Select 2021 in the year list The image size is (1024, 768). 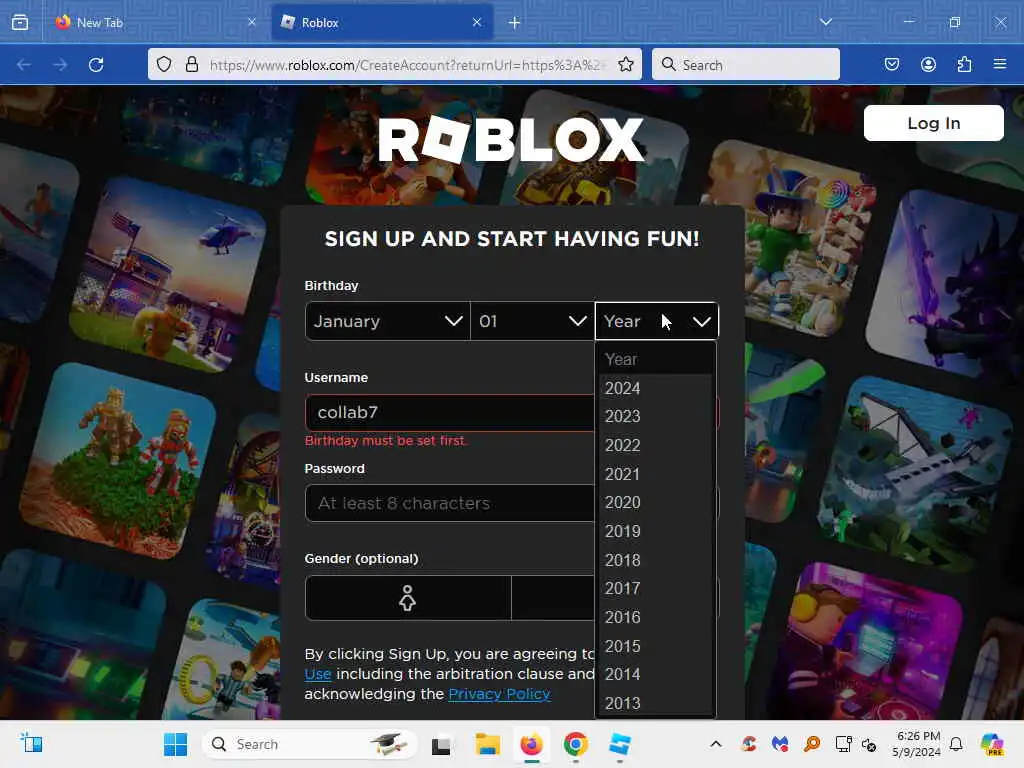pos(655,473)
